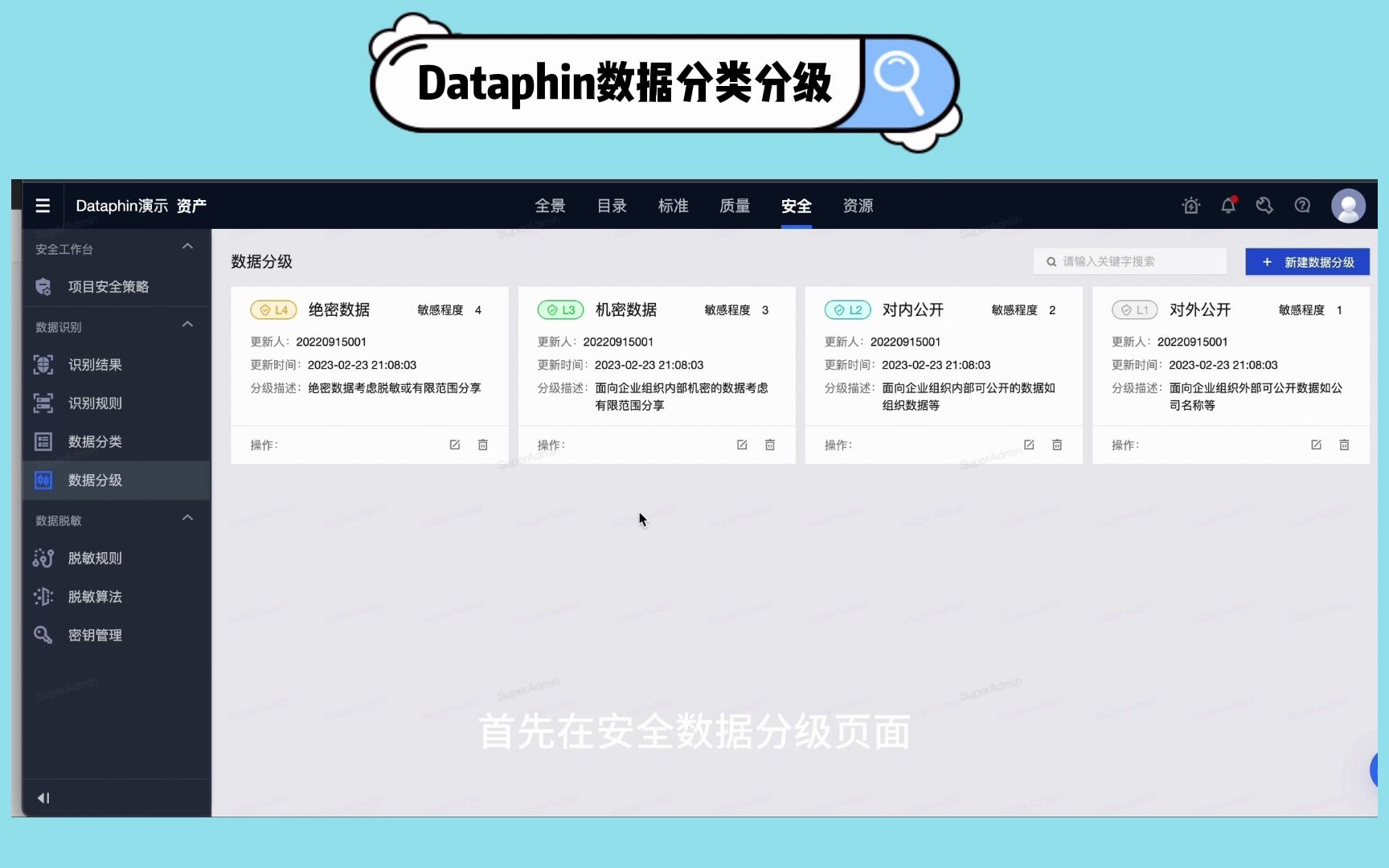Open the 数据分类 sidebar item
This screenshot has height=868, width=1389.
point(96,441)
